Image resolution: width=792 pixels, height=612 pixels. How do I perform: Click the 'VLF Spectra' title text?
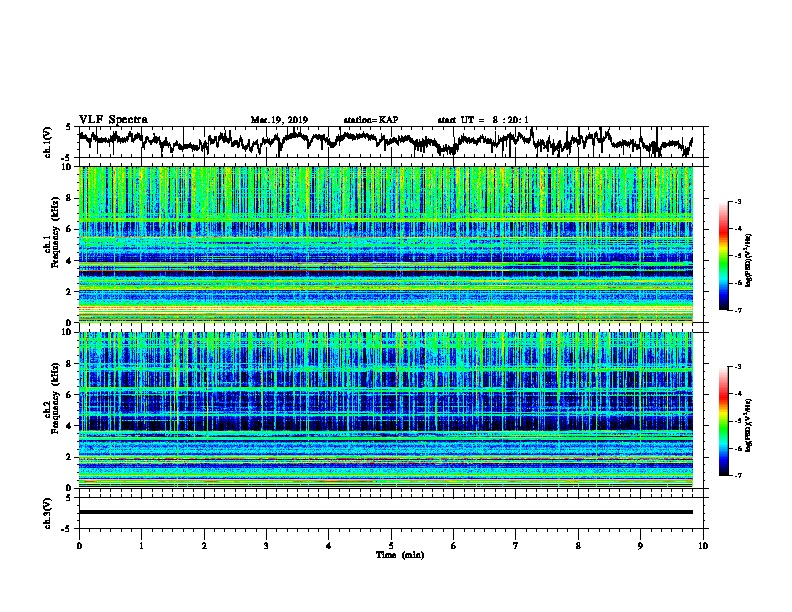tap(113, 120)
